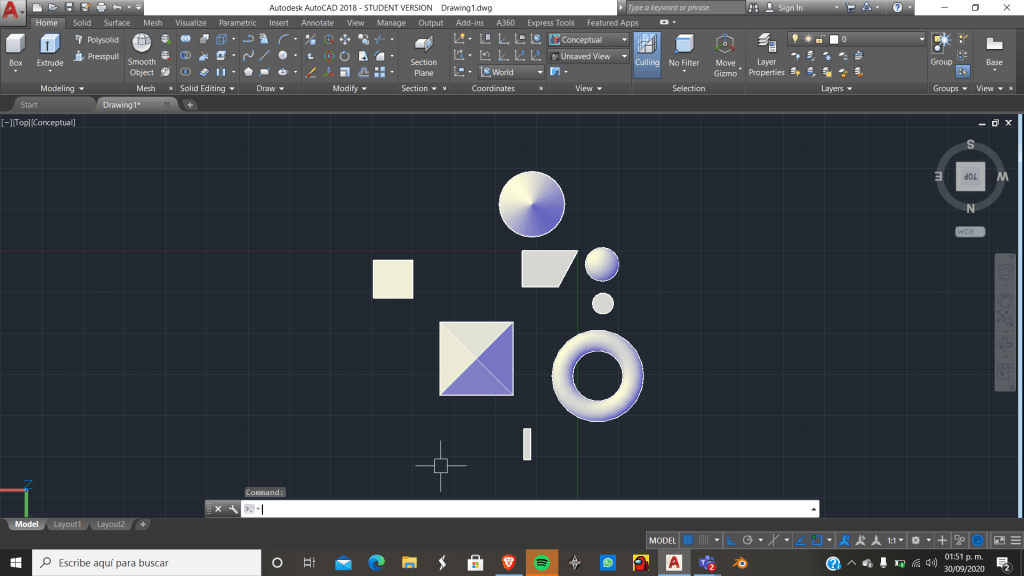Viewport: 1024px width, 576px height.
Task: Open the Conceptual visual style dropdown
Action: tap(588, 40)
